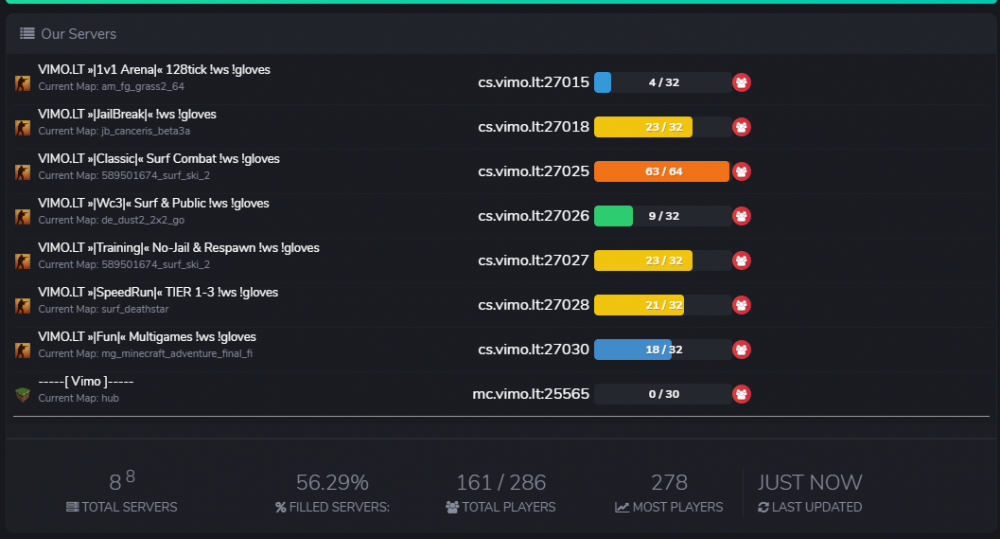Click the refresh icon beside Last Updated
This screenshot has width=1000, height=539.
click(763, 507)
